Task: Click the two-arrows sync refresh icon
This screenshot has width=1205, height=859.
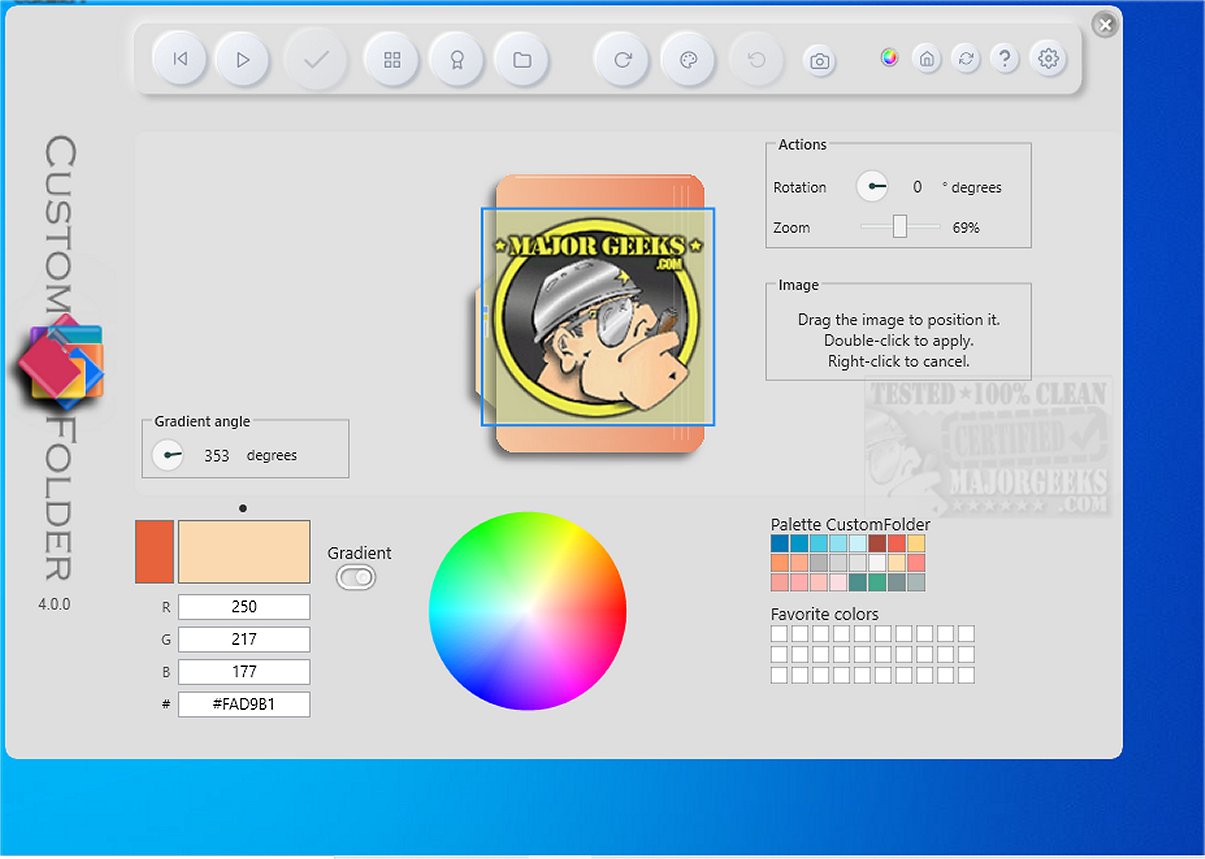Action: click(966, 59)
